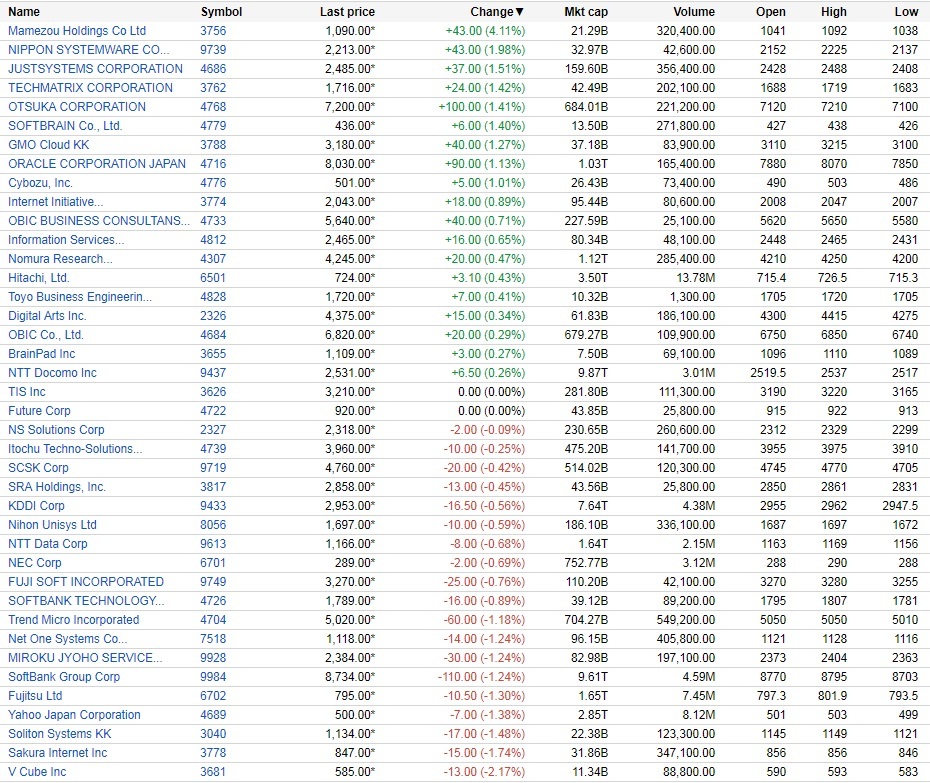
Task: Select volume 13.78M in Hitachi row
Action: click(696, 278)
